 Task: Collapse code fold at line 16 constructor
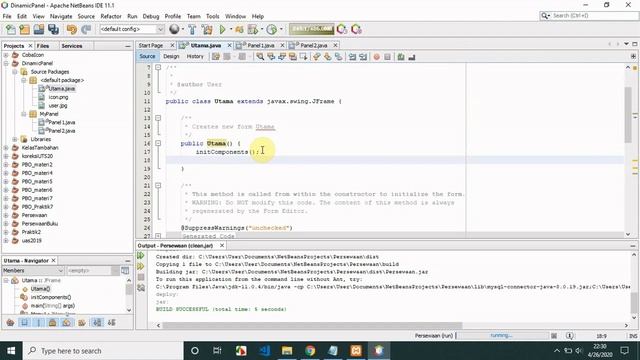(158, 143)
